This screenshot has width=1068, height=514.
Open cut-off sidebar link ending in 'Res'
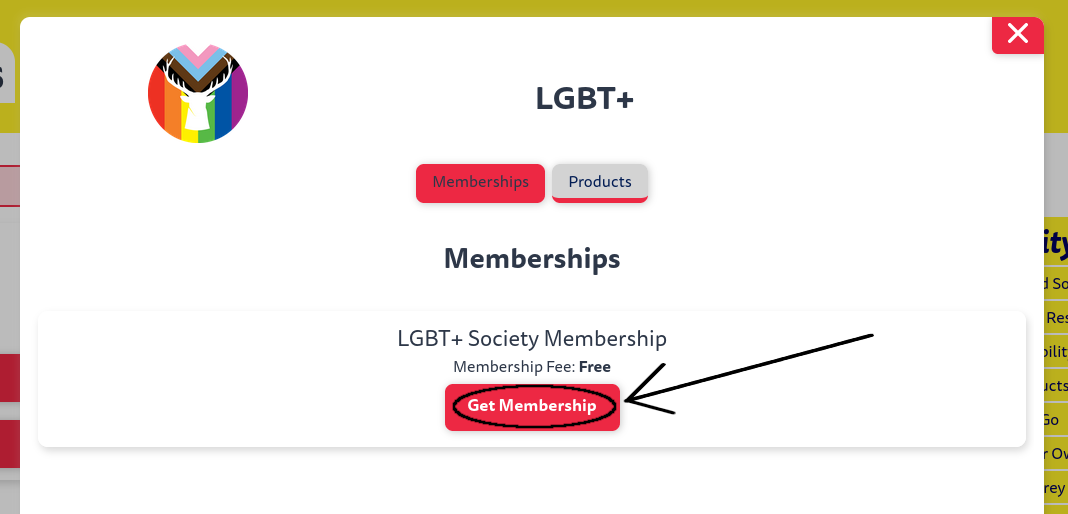(1056, 317)
